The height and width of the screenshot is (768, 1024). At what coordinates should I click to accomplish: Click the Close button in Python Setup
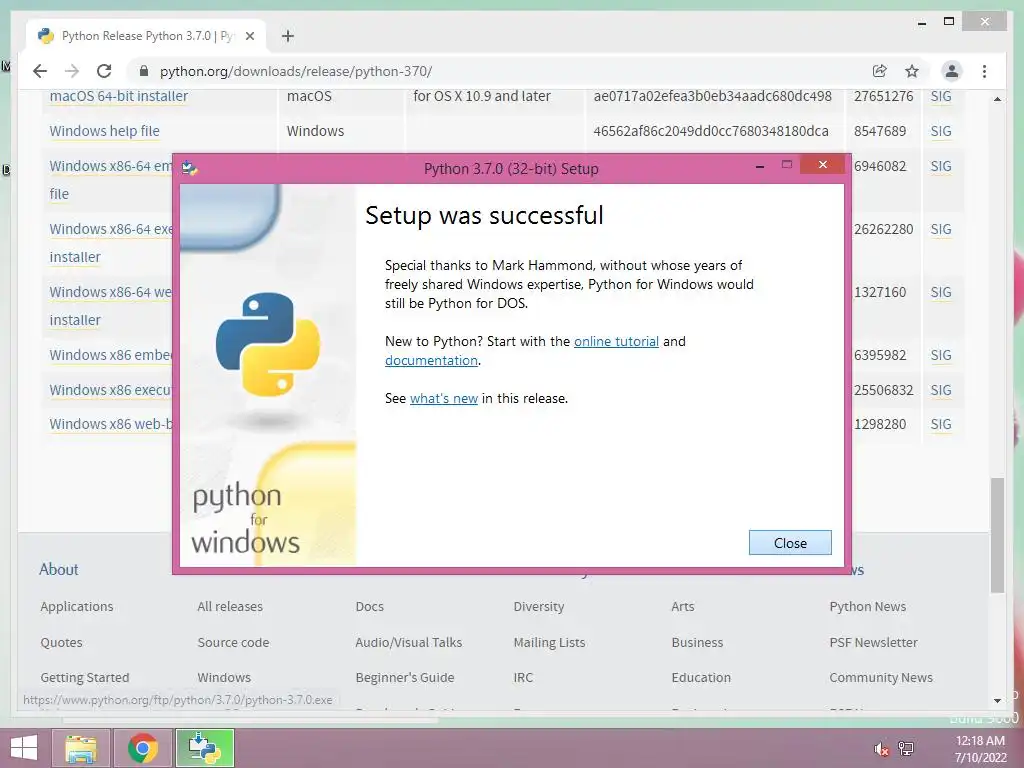790,543
